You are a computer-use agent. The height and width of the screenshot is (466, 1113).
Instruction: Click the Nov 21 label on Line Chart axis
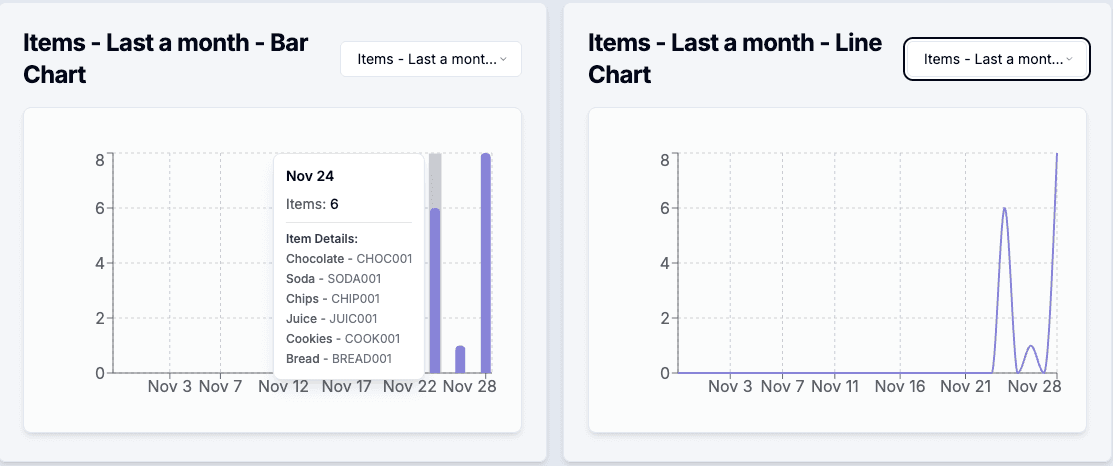966,386
